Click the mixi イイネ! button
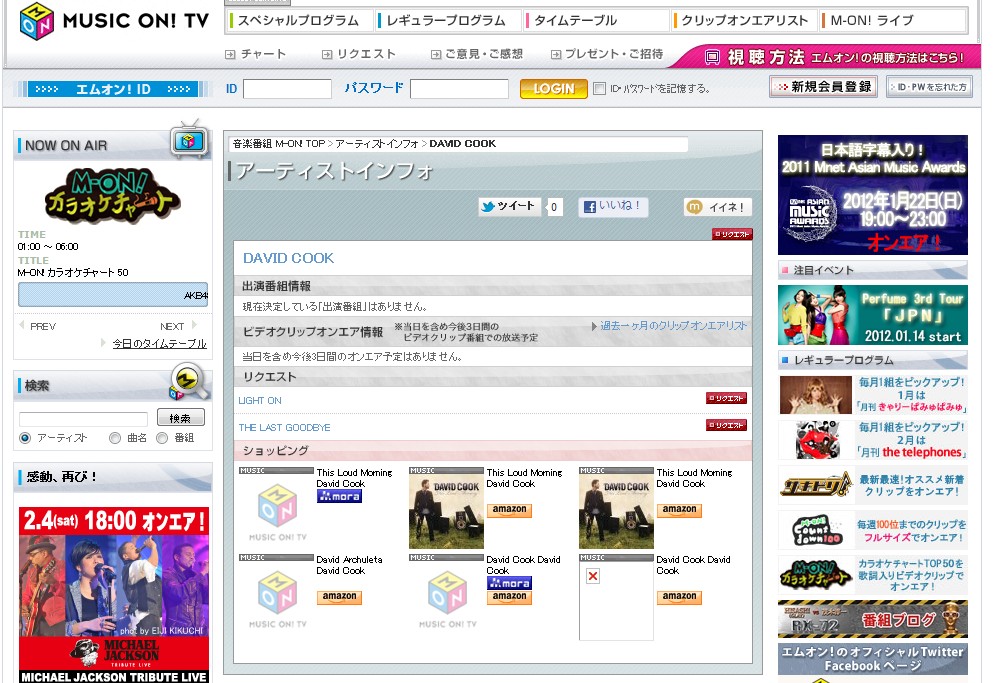1003x683 pixels. (718, 207)
